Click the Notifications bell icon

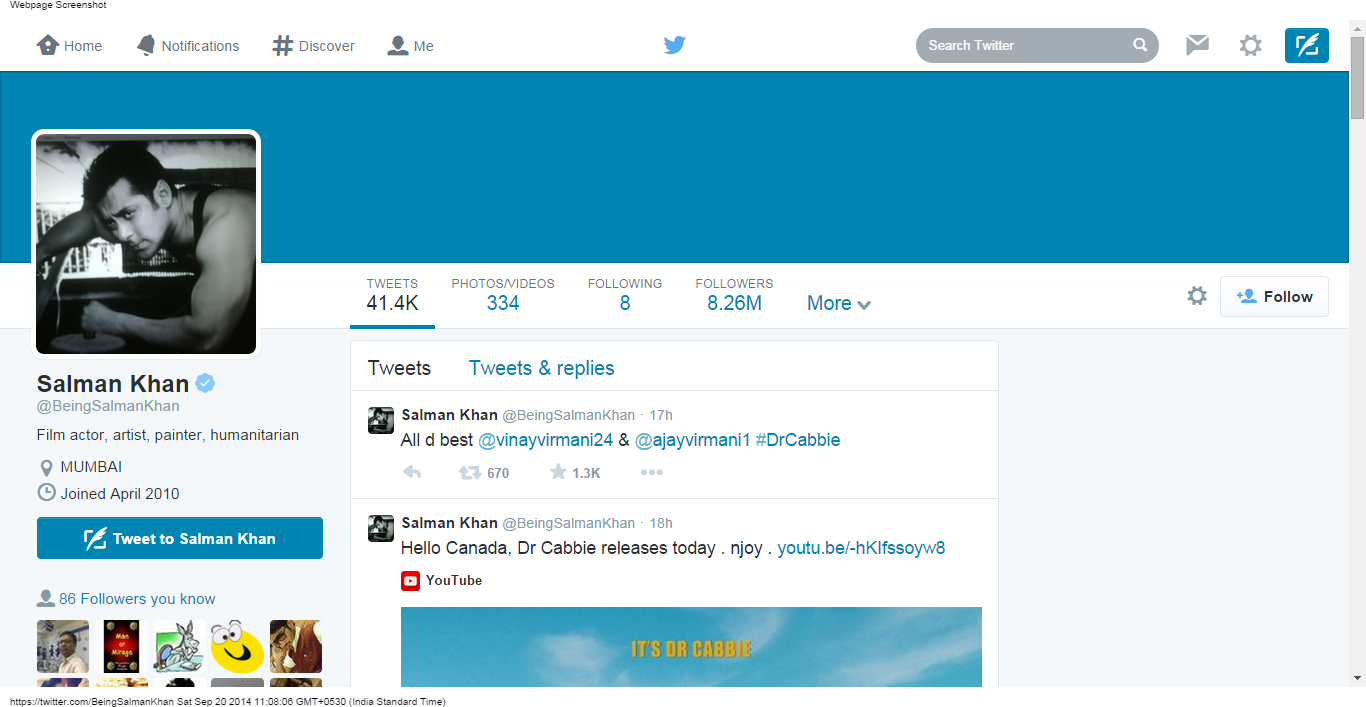[x=146, y=44]
